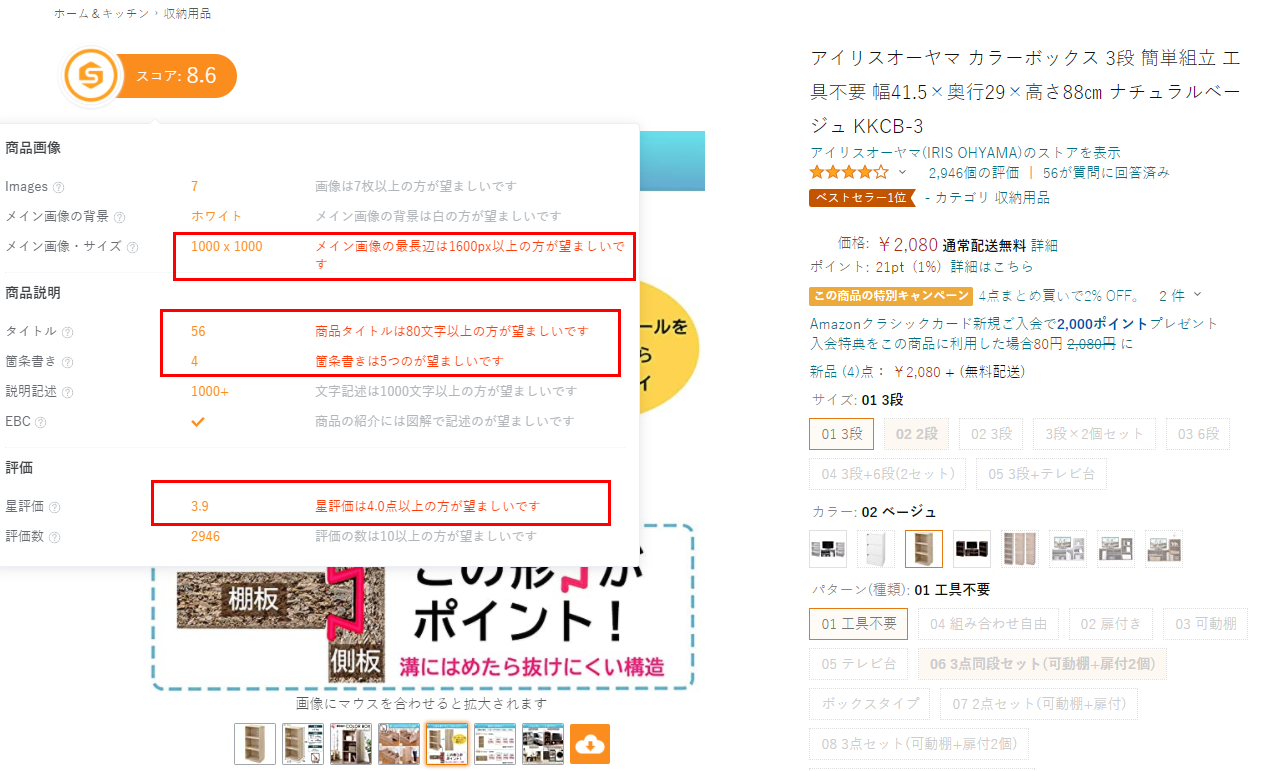Screen dimensions: 1265x771
Task: Select the white color box swatch
Action: pos(876,549)
